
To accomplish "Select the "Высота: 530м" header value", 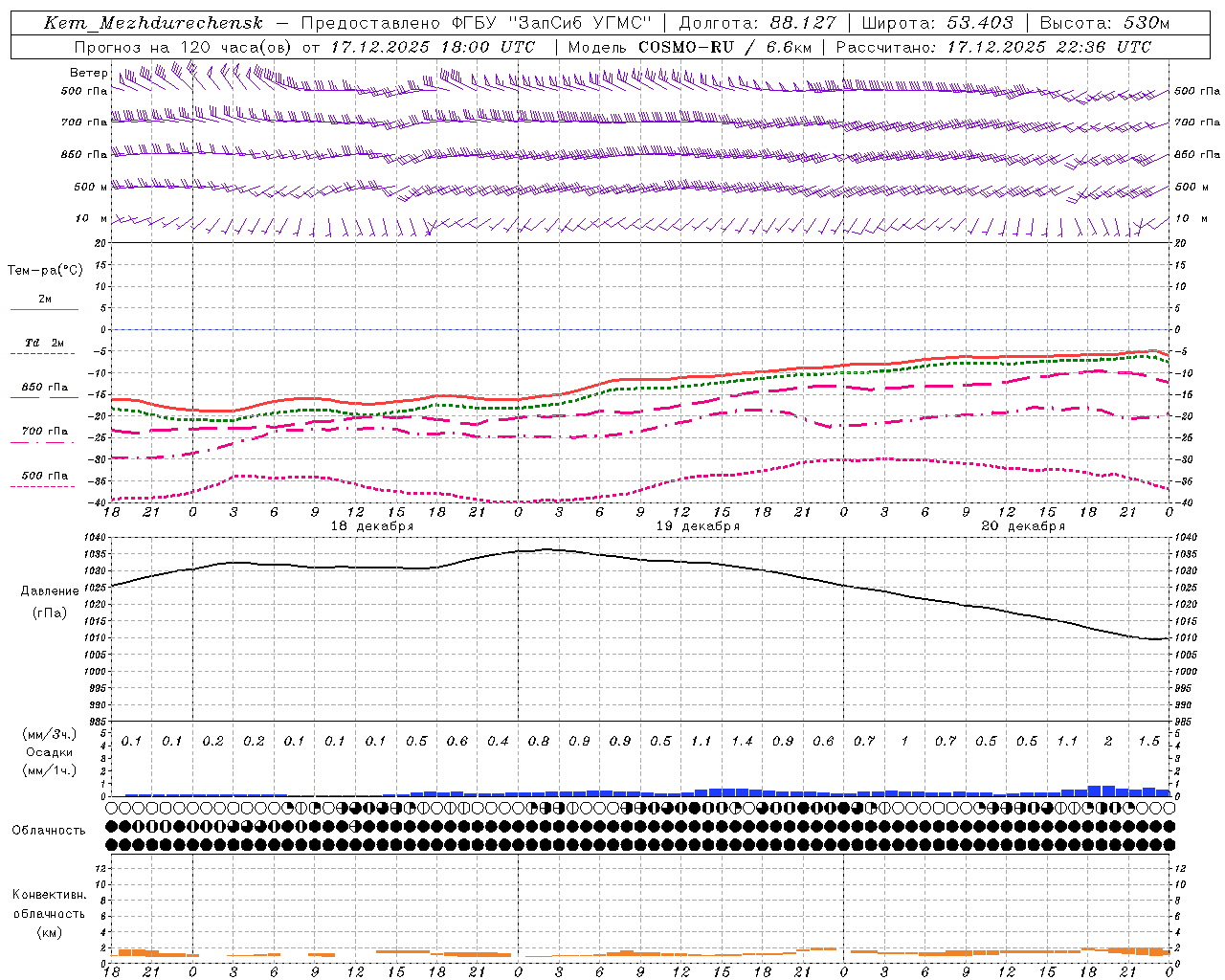I will [1103, 23].
